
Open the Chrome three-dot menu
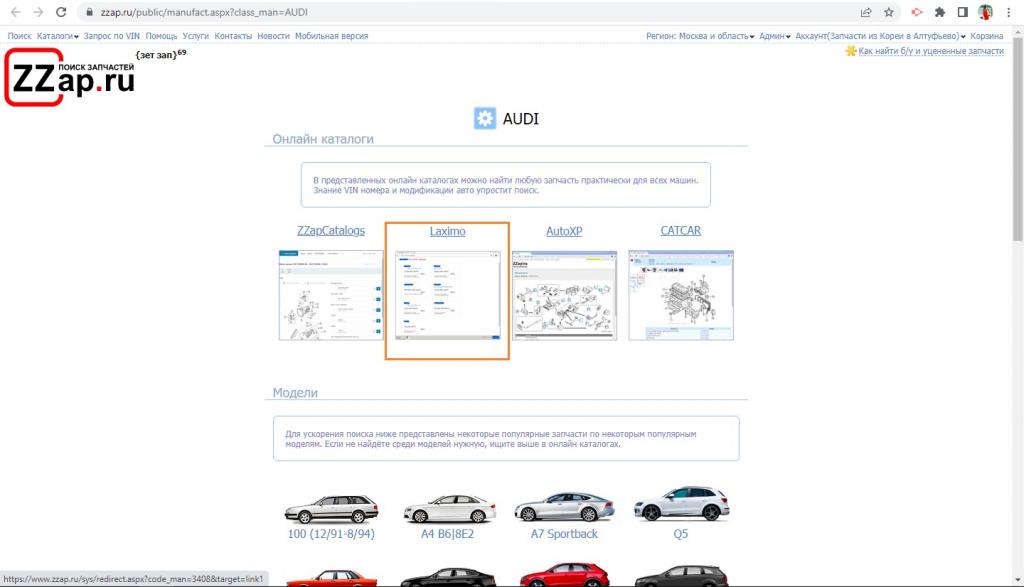point(1009,13)
